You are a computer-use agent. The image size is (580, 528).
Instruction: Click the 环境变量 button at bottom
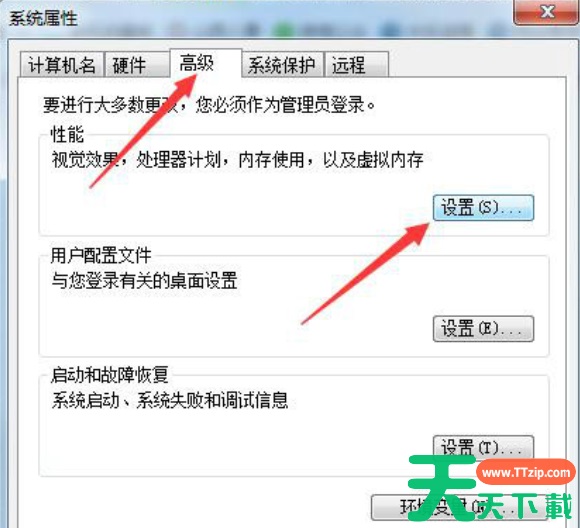[x=459, y=507]
